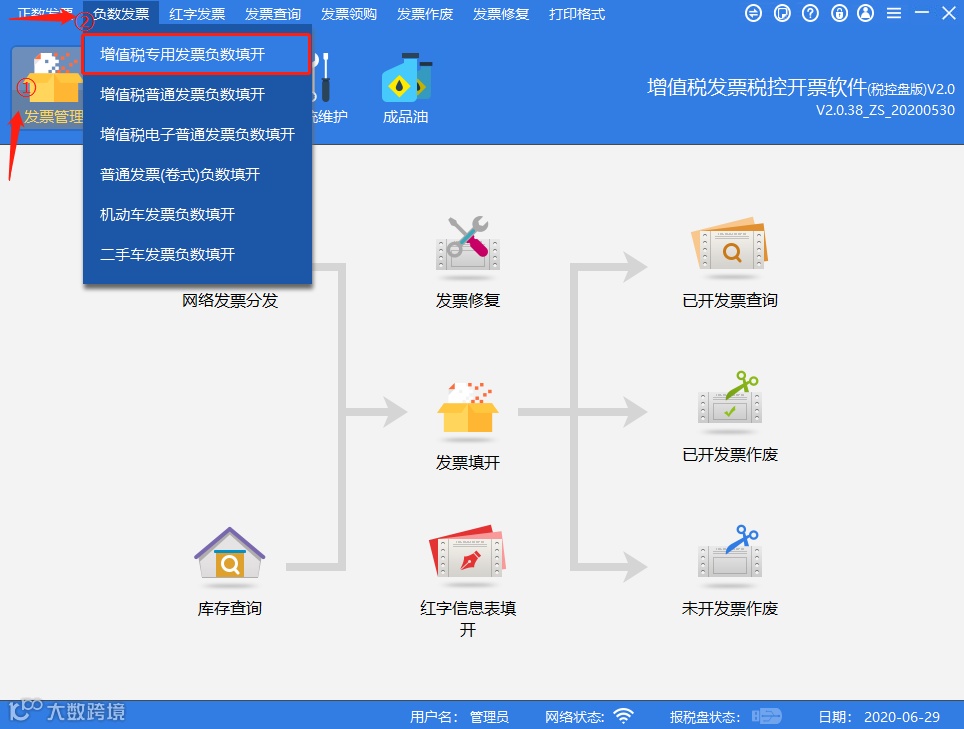Open 已开发票作废 green scissors icon
The width and height of the screenshot is (964, 729).
click(x=730, y=398)
